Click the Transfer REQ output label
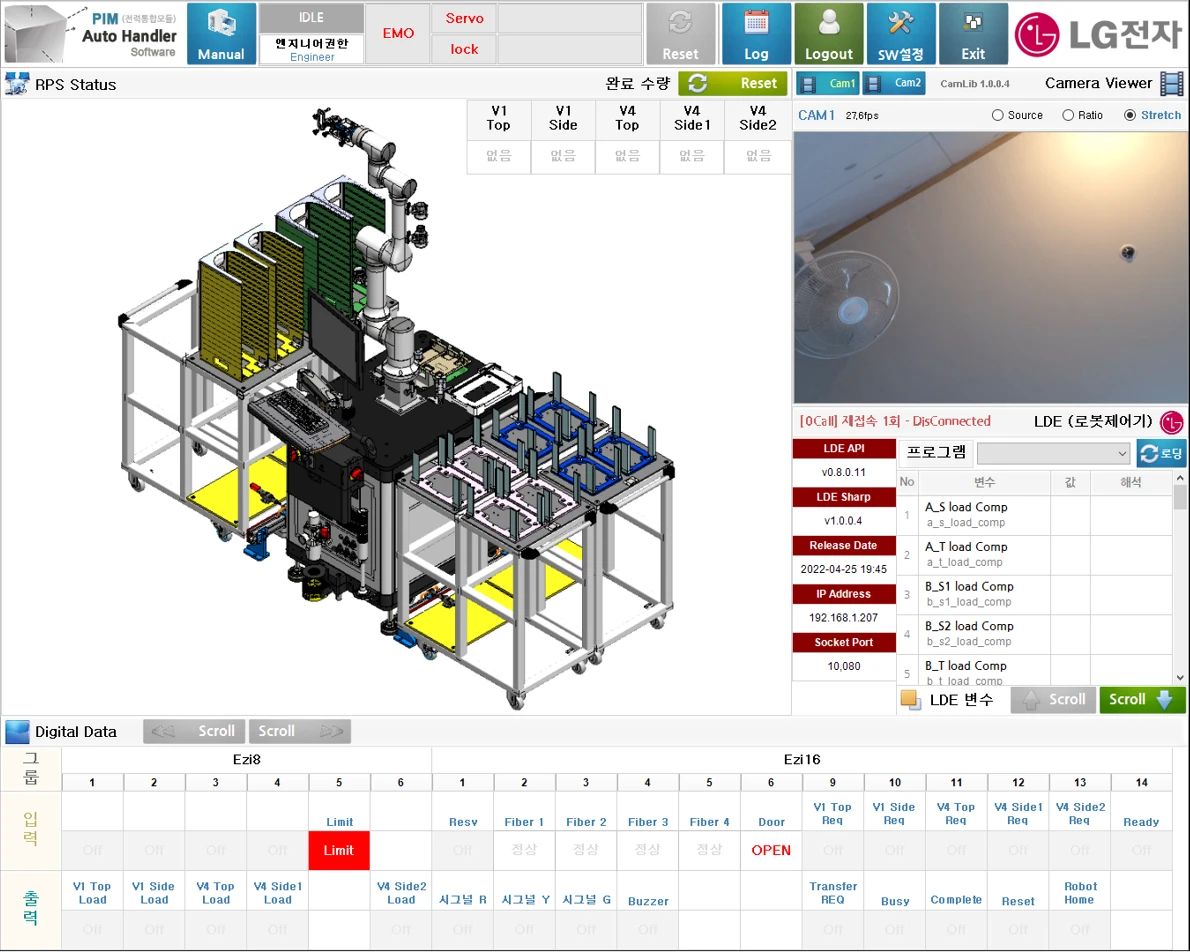 [x=833, y=893]
